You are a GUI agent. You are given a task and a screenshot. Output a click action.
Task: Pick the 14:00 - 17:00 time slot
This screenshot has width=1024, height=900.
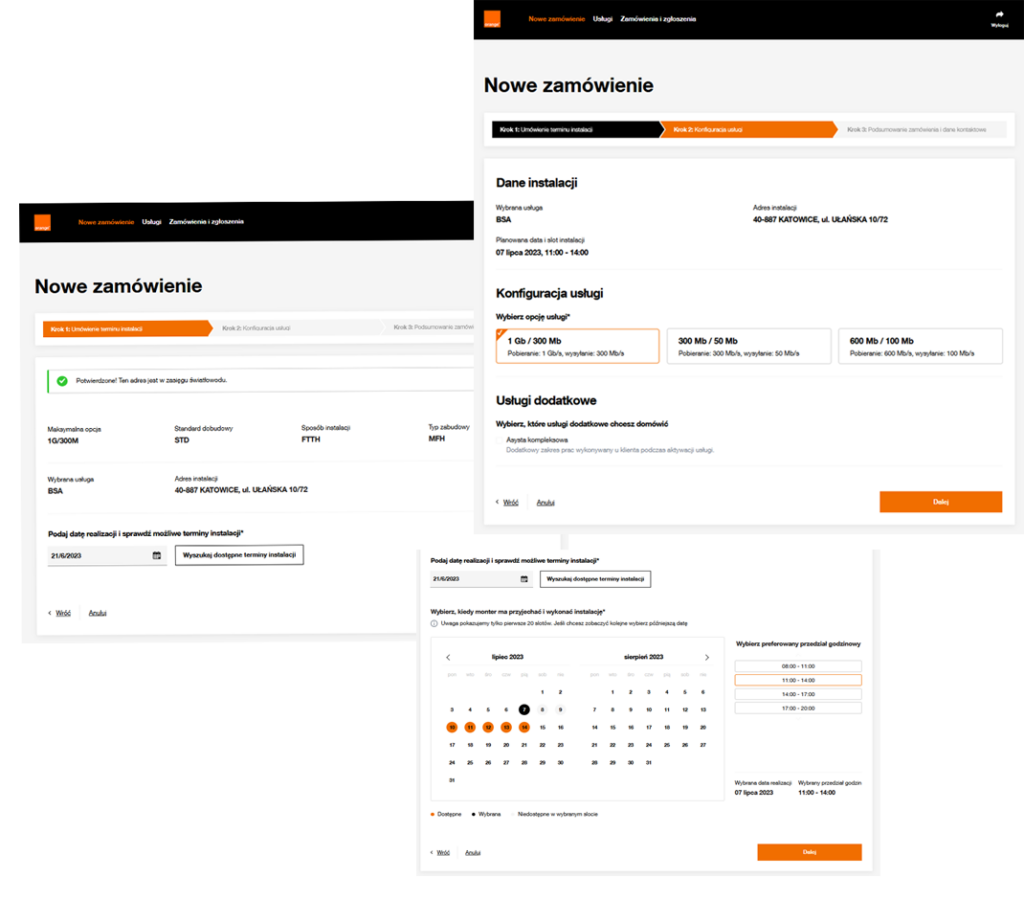pyautogui.click(x=798, y=694)
